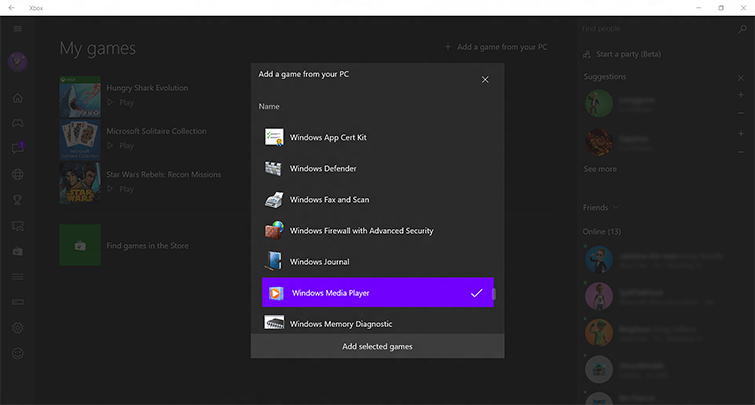The height and width of the screenshot is (405, 755).
Task: Open the Microsoft Solitaire Collection thumbnail
Action: point(80,140)
